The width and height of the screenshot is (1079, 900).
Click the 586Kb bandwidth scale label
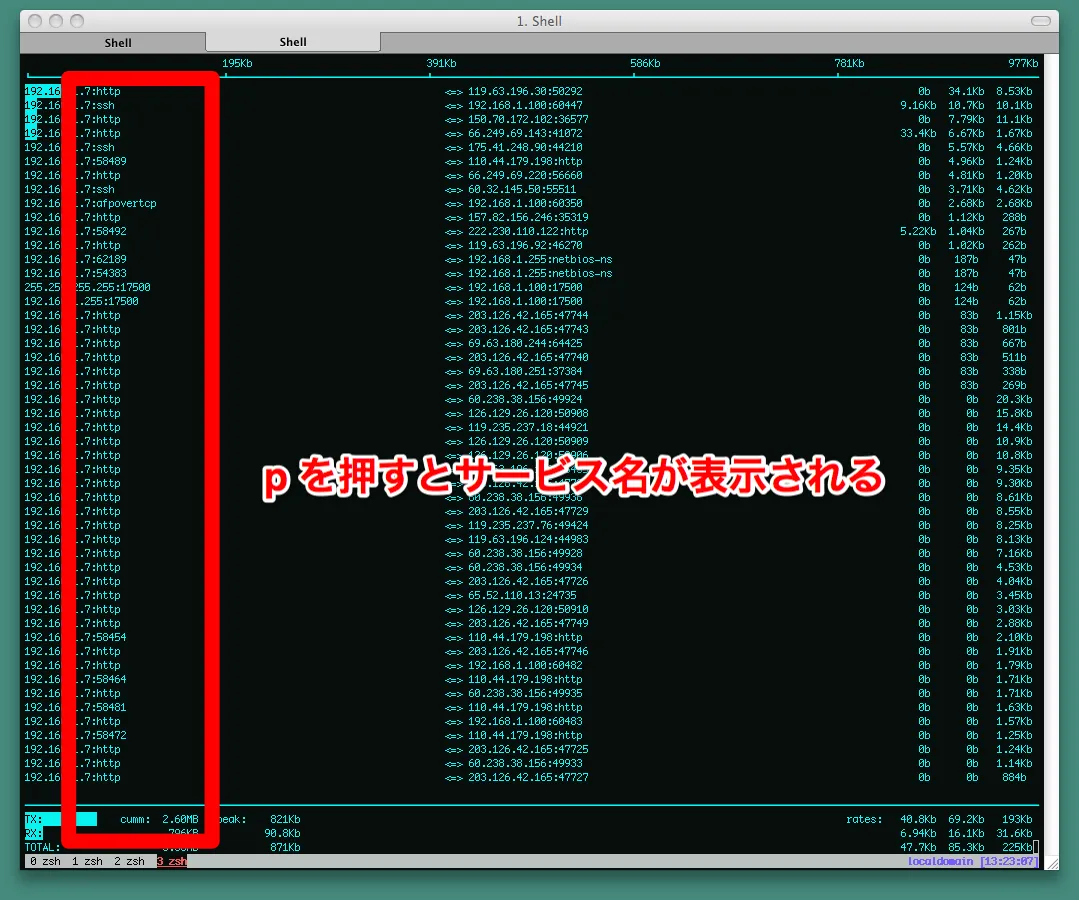(x=645, y=63)
